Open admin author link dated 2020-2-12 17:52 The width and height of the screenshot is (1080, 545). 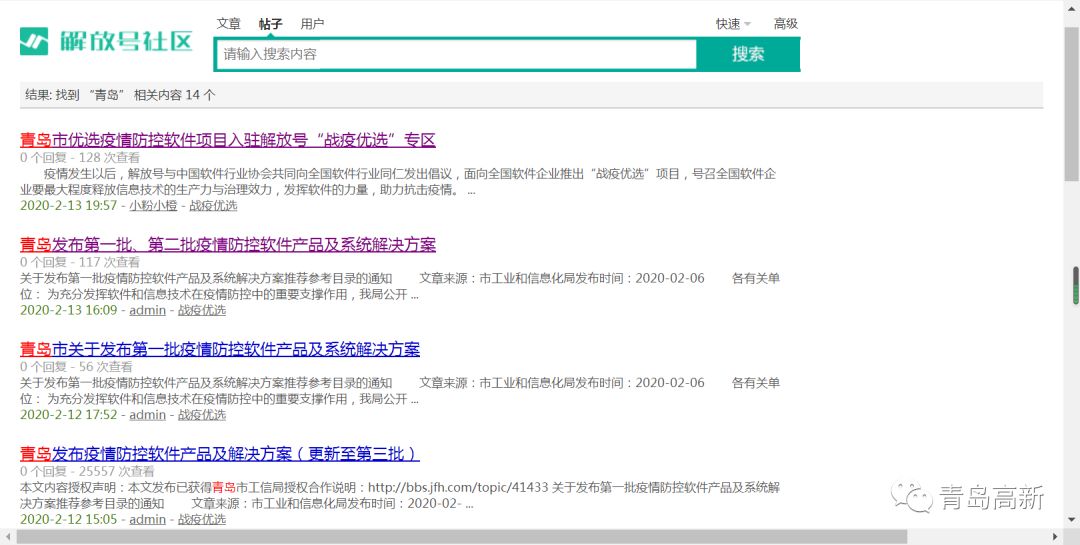(147, 415)
